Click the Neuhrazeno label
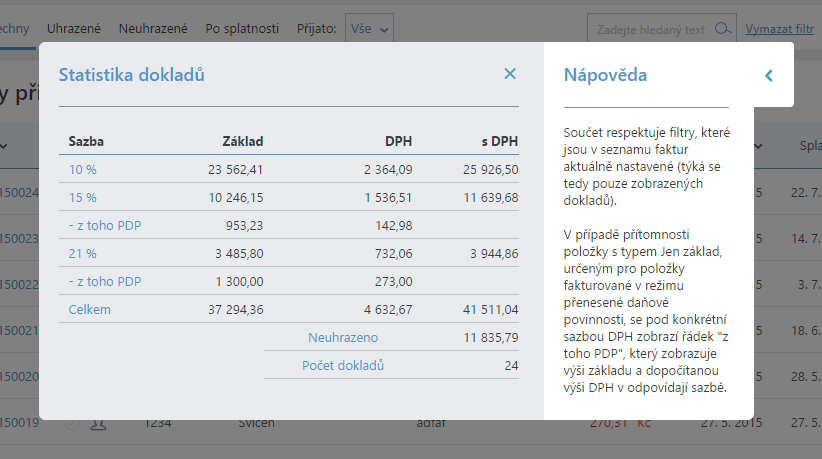The image size is (822, 459). pyautogui.click(x=343, y=337)
